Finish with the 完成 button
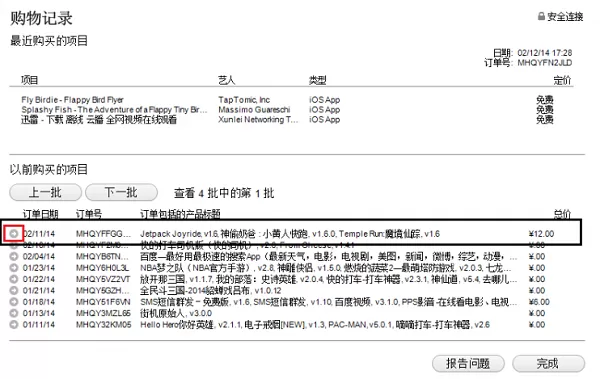600x379 pixels. click(548, 363)
